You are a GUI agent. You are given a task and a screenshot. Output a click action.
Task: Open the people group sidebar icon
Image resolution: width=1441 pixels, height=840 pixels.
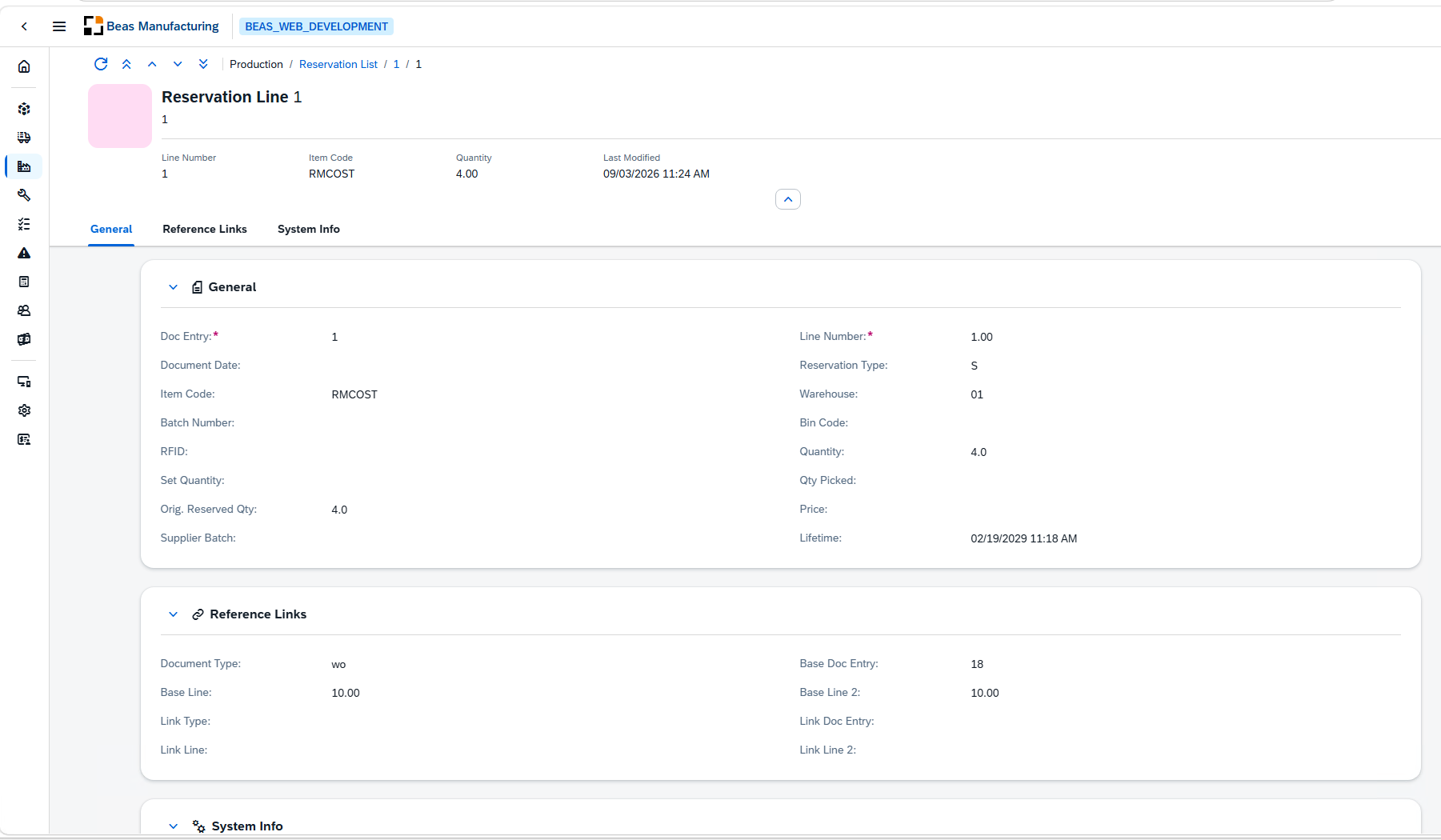coord(24,310)
